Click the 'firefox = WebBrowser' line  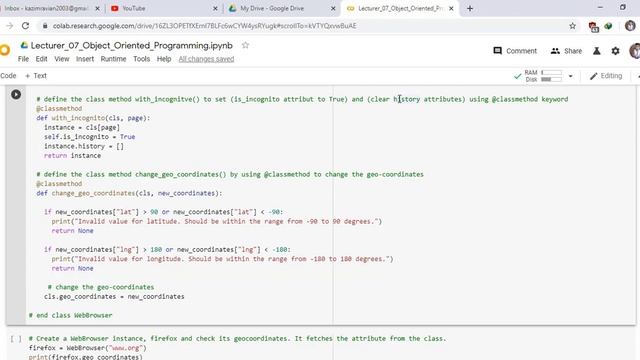pyautogui.click(x=87, y=348)
